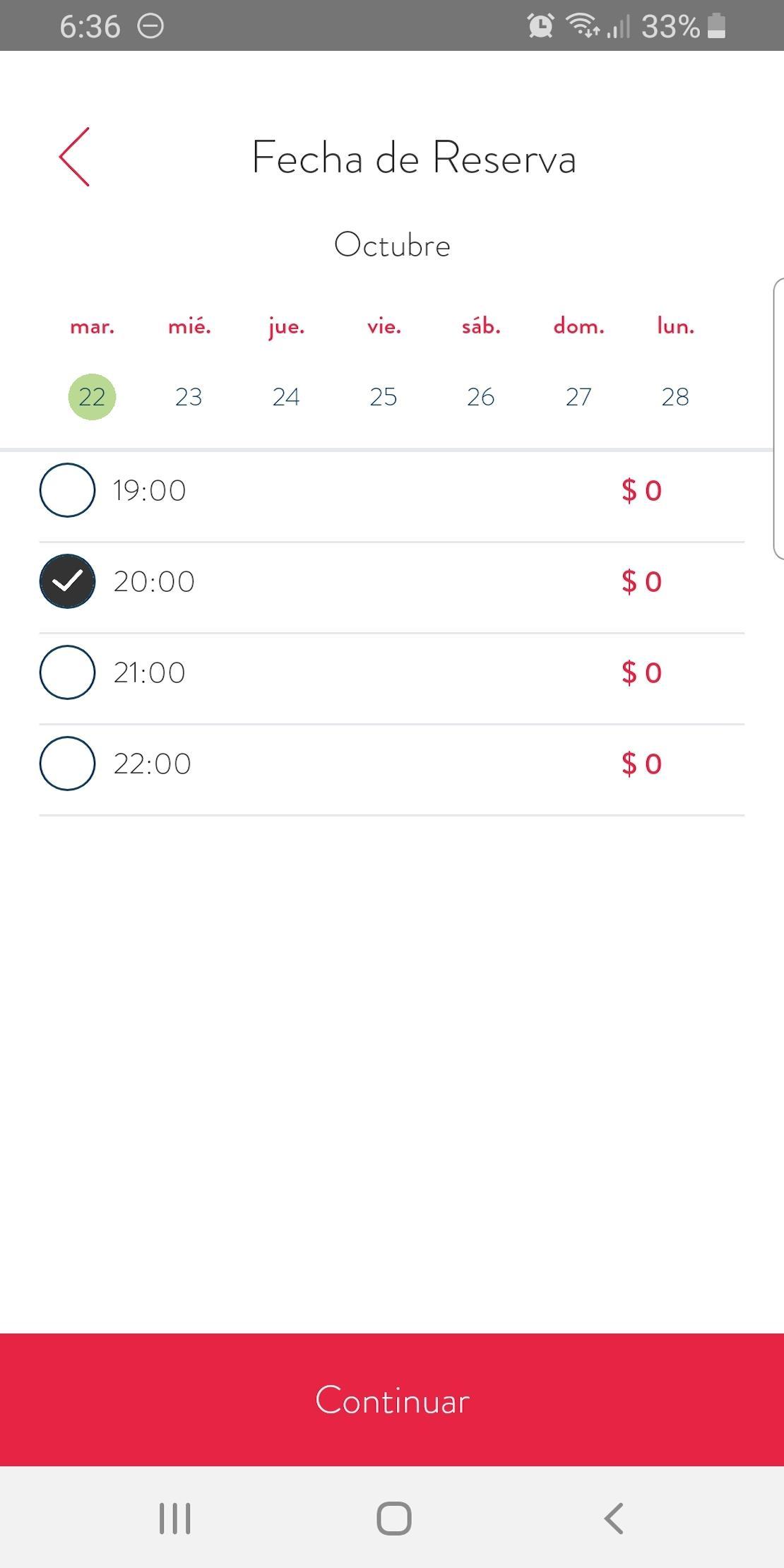The width and height of the screenshot is (784, 1568).
Task: Open Android recent apps button
Action: [174, 1518]
